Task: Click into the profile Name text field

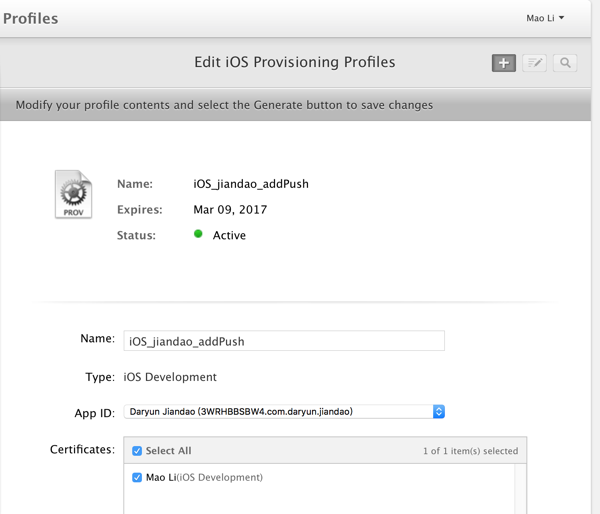Action: (x=284, y=341)
